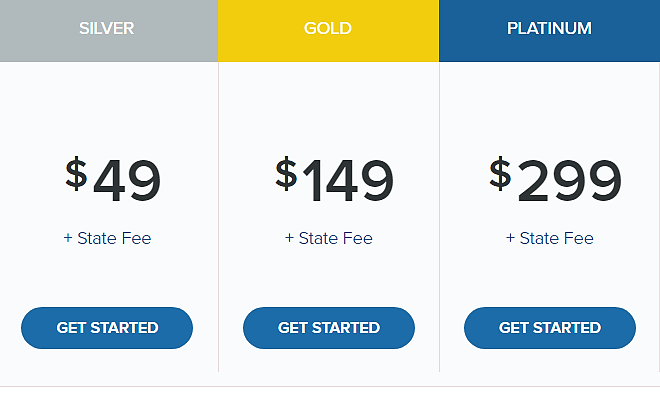
Task: Click the divider line between Silver and Gold
Action: tap(218, 217)
